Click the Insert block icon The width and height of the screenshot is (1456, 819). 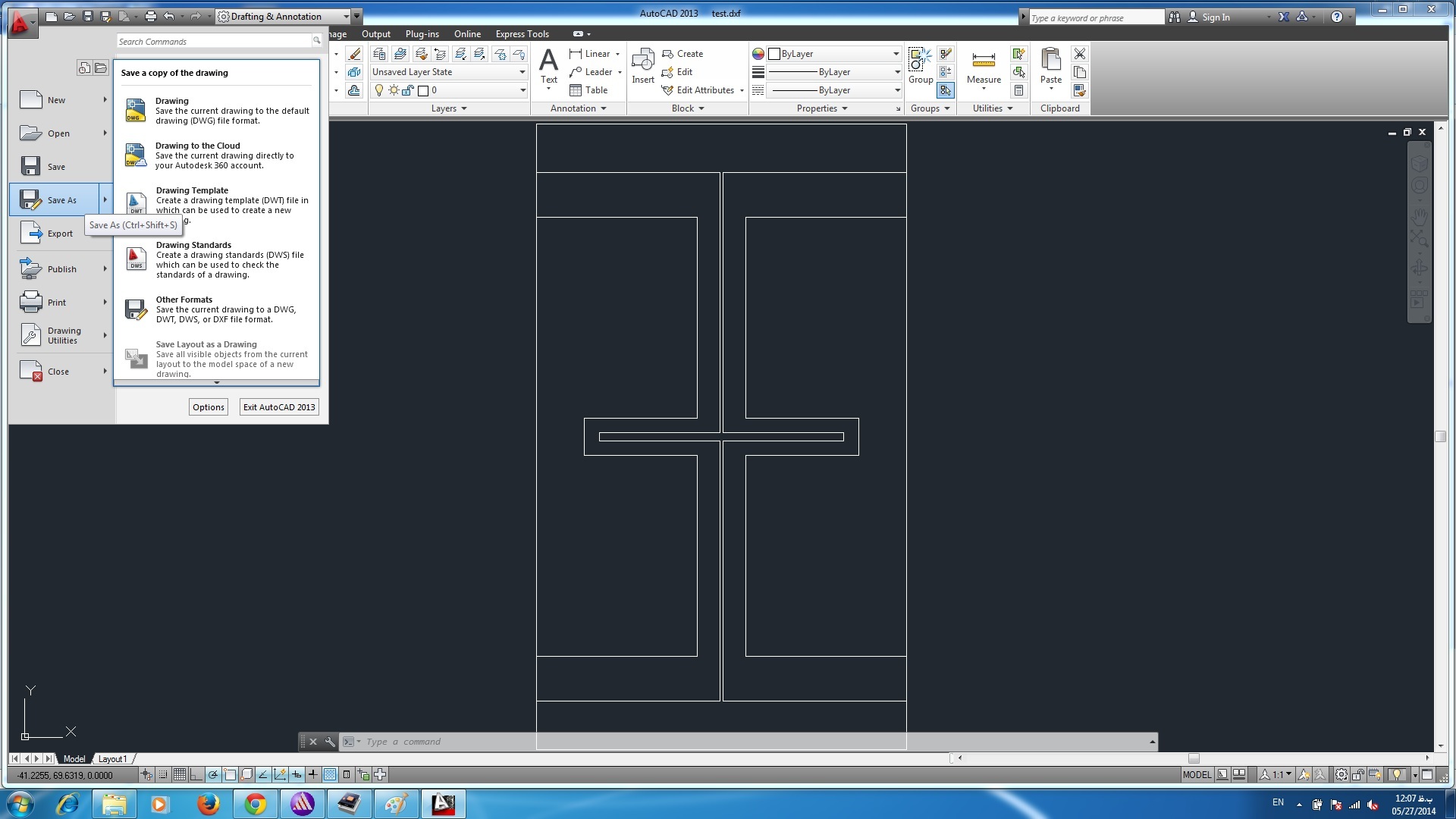click(642, 65)
